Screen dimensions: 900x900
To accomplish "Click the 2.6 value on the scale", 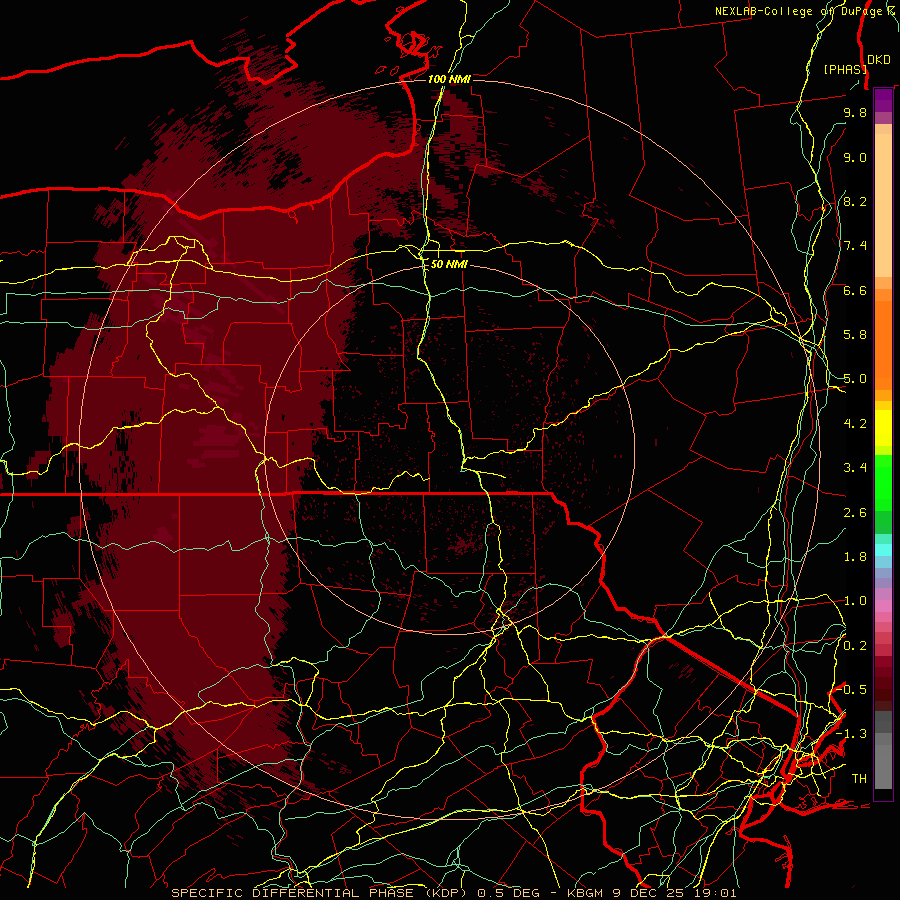I will [855, 513].
